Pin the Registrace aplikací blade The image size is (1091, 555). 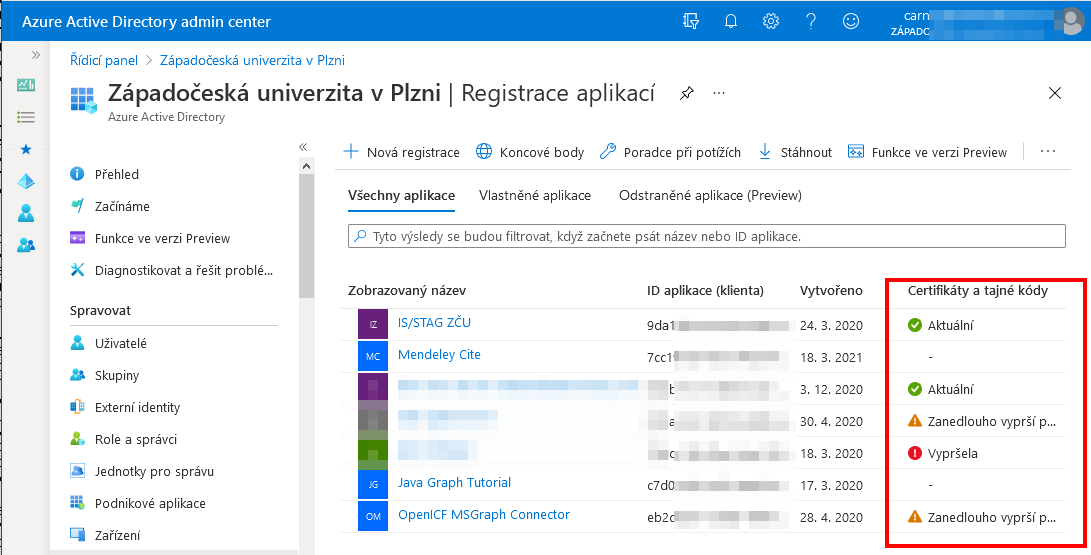point(687,92)
